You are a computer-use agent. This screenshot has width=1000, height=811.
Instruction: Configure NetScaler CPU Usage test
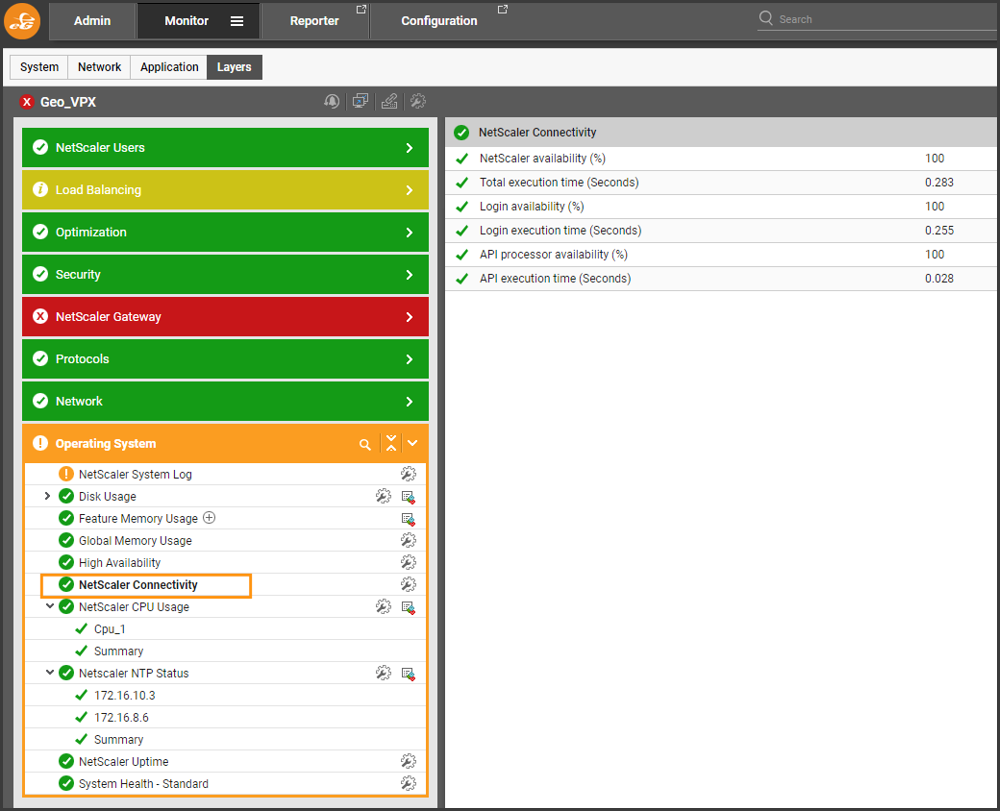click(383, 606)
